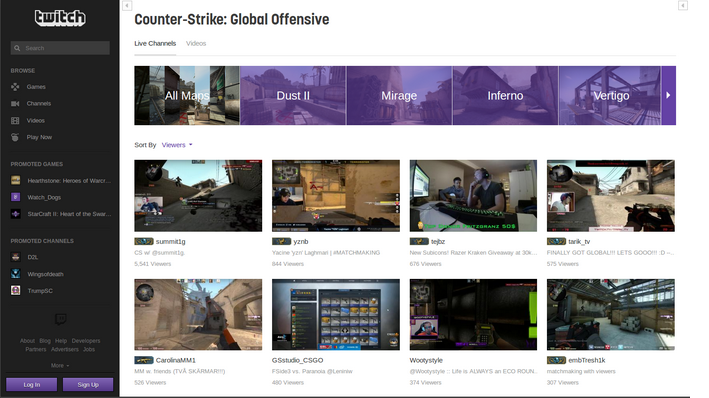
Task: Click the Wootystyle channel name
Action: pos(426,360)
